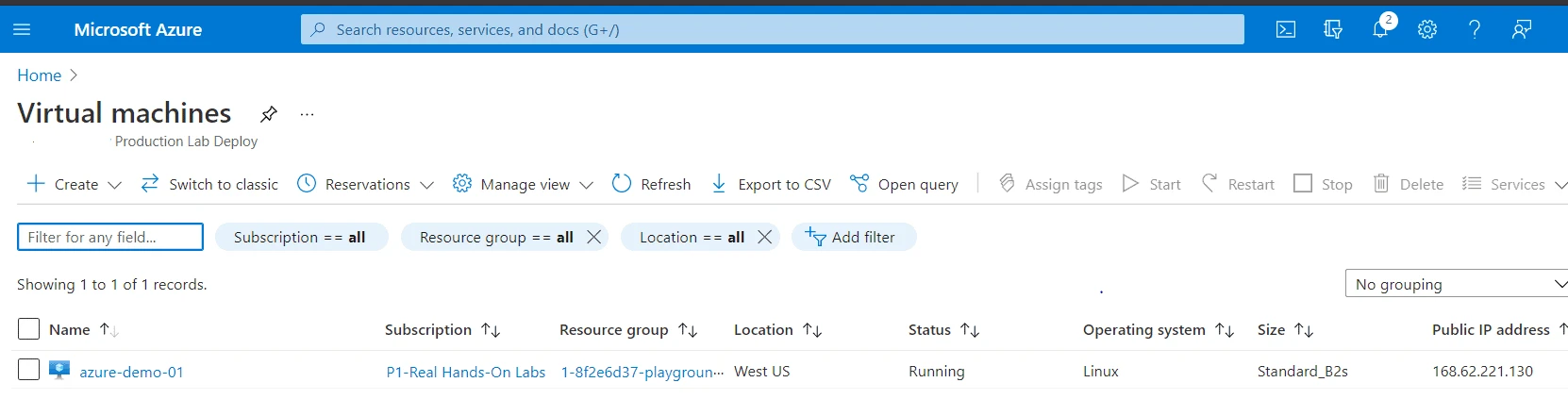Open portal settings gear
Screen dimensions: 1568x416
click(x=1427, y=29)
